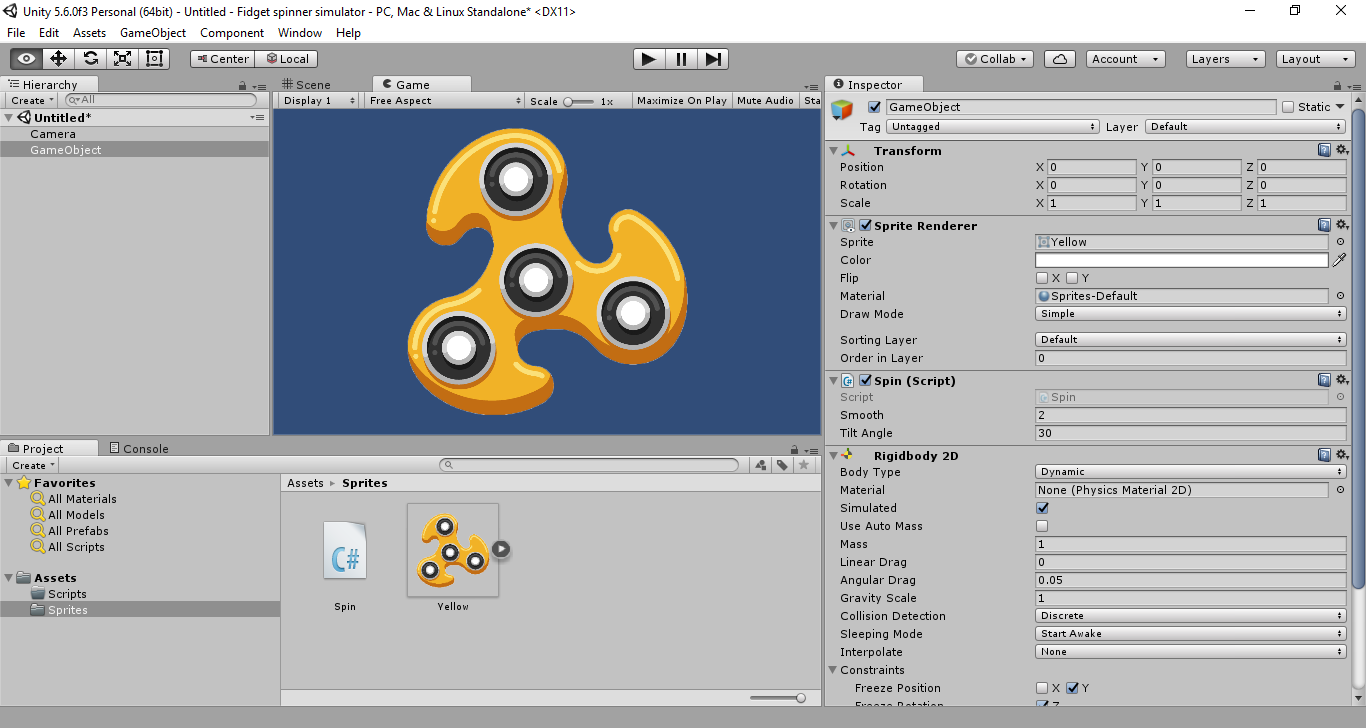The width and height of the screenshot is (1366, 728).
Task: Click the favorites star search icon
Action: point(803,465)
